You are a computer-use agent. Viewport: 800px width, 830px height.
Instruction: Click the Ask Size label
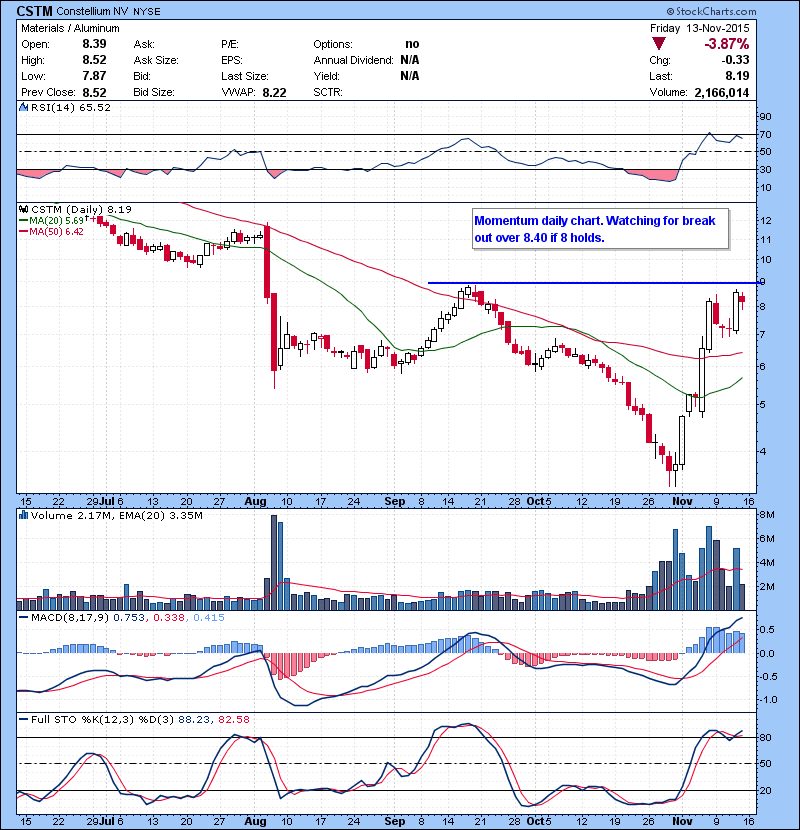tap(156, 60)
